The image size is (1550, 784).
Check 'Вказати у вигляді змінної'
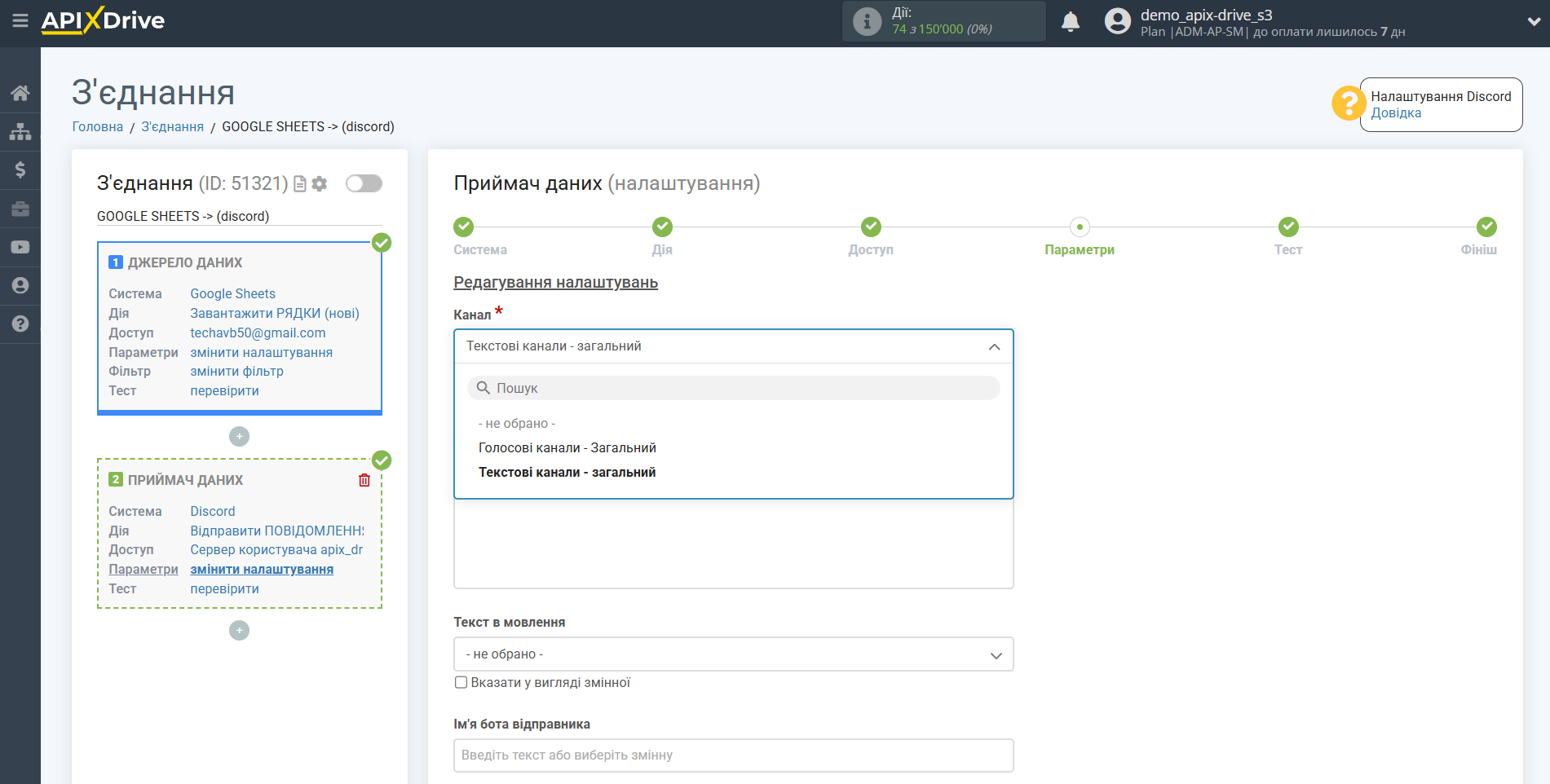[x=461, y=683]
